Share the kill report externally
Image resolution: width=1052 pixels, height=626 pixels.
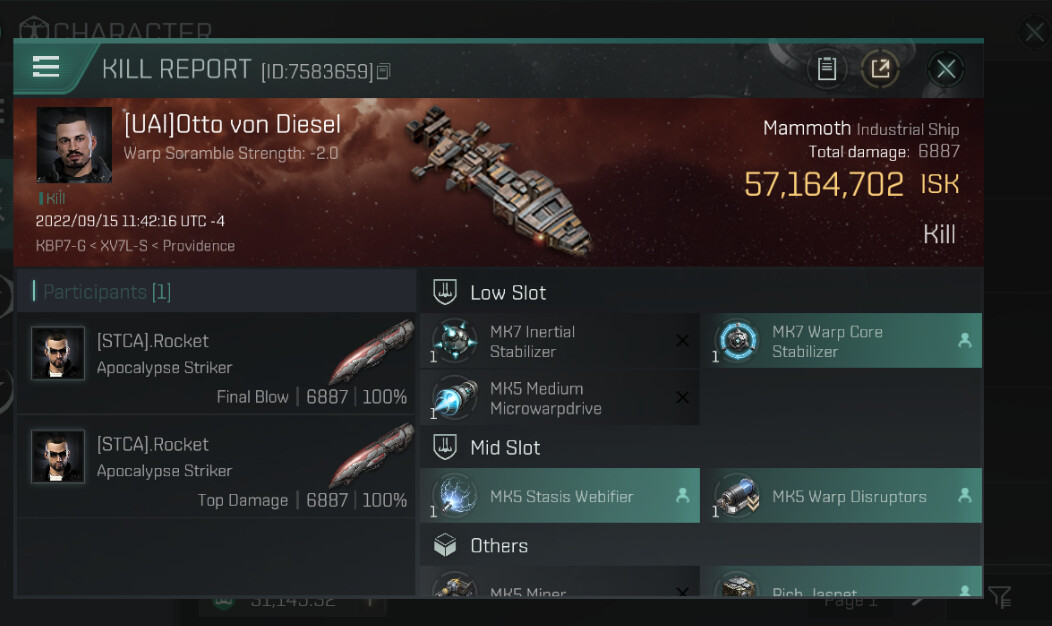[880, 68]
